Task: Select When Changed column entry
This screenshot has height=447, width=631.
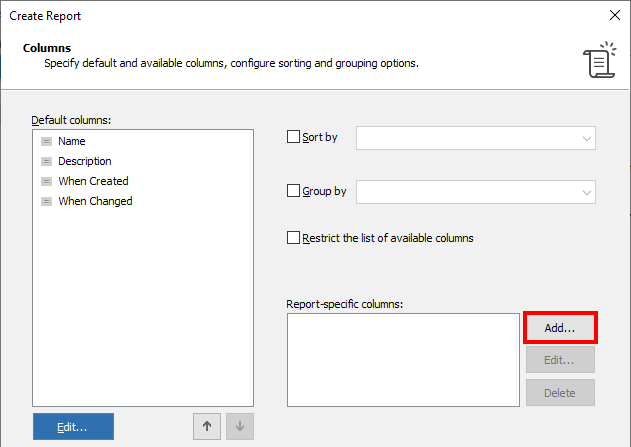Action: click(x=95, y=201)
